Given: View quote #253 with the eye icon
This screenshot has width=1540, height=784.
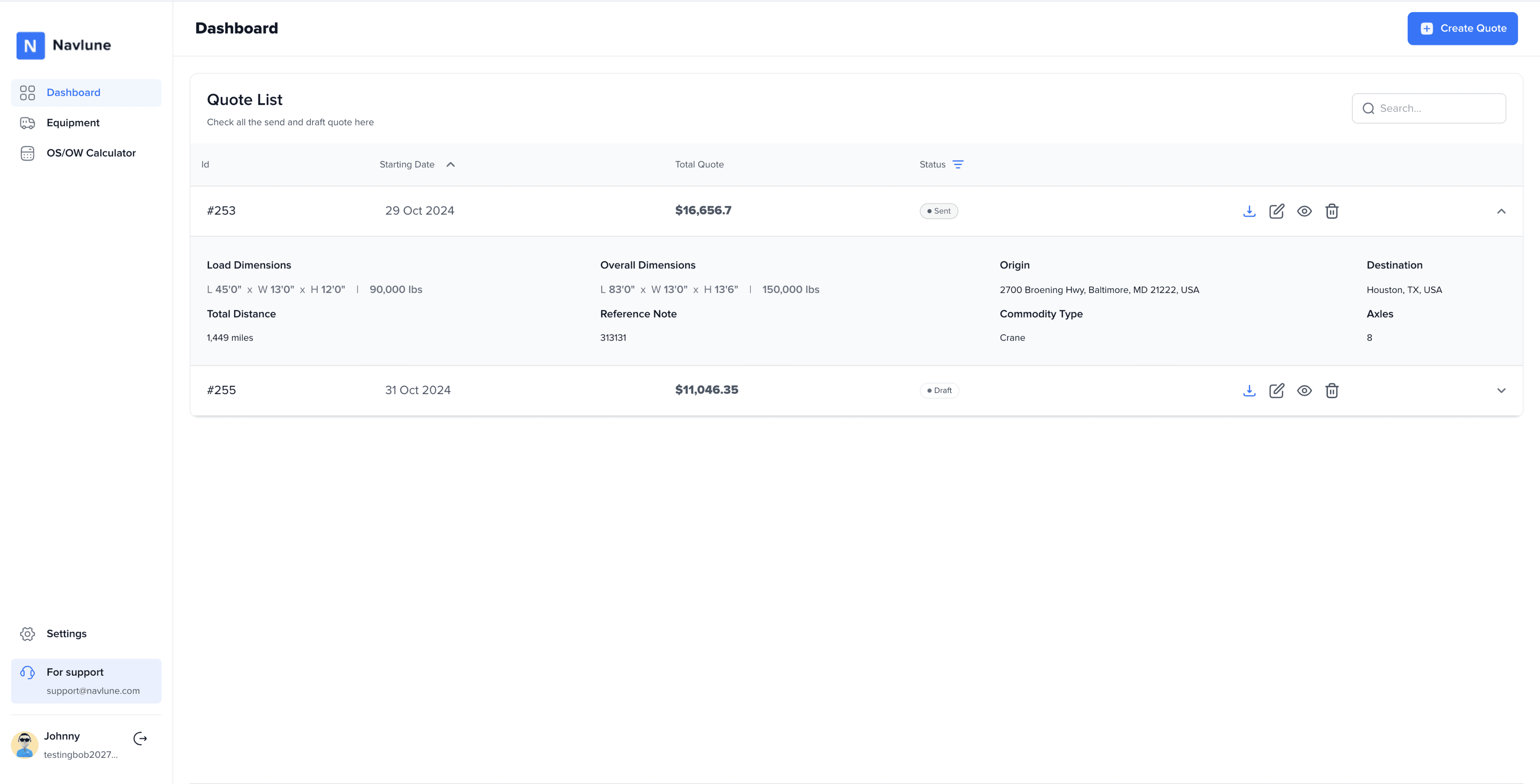Looking at the screenshot, I should click(x=1305, y=211).
